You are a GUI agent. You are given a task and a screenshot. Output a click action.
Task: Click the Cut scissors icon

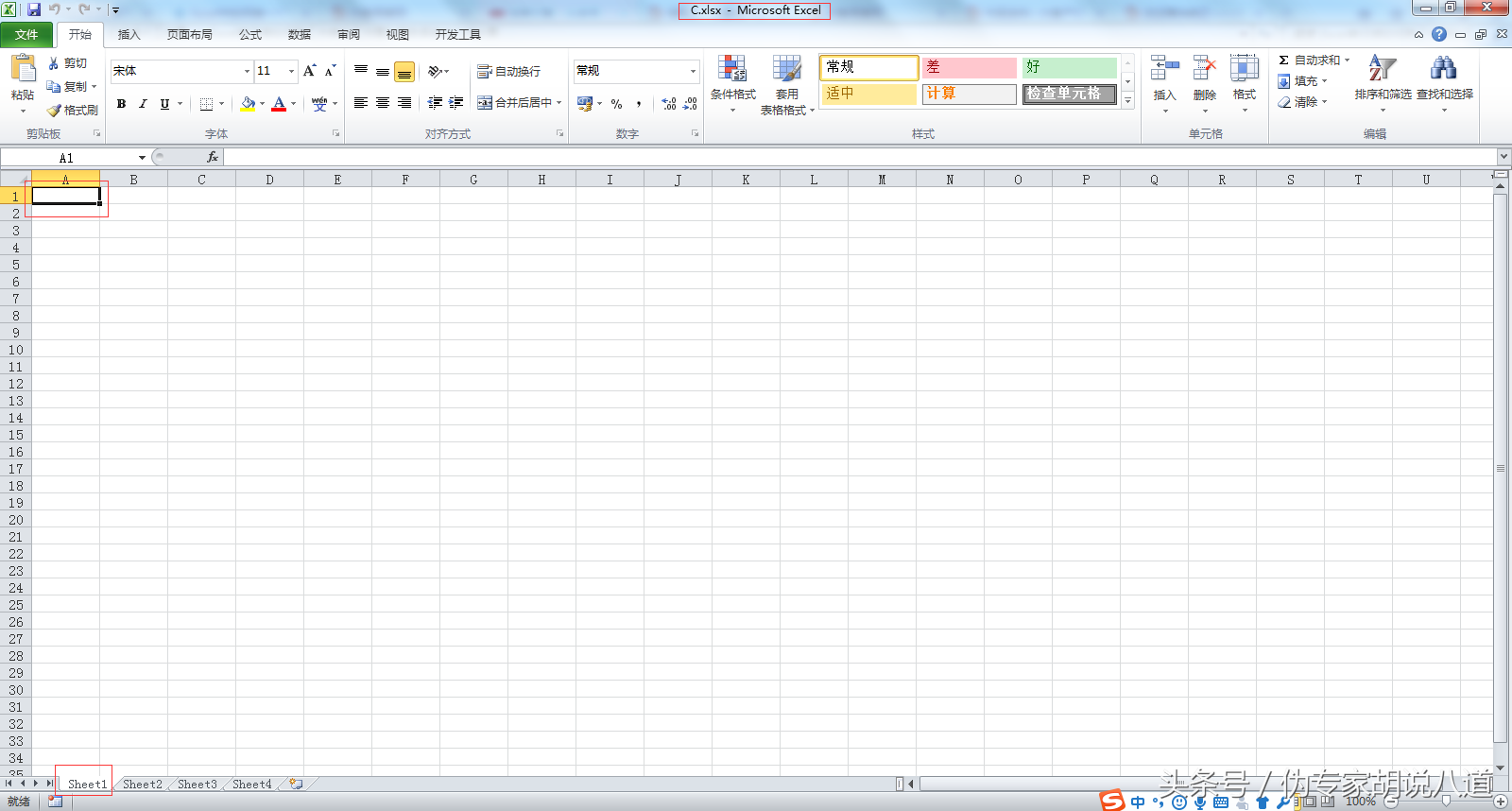point(54,63)
